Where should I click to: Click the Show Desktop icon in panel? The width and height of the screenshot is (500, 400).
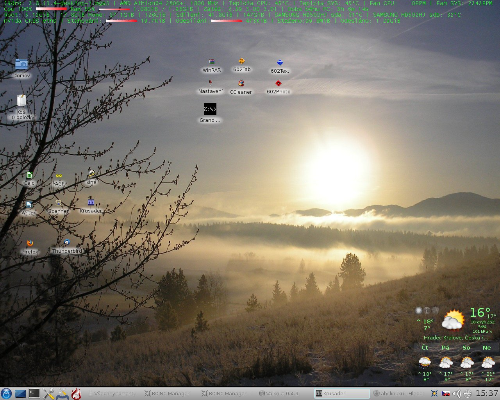[x=20, y=394]
